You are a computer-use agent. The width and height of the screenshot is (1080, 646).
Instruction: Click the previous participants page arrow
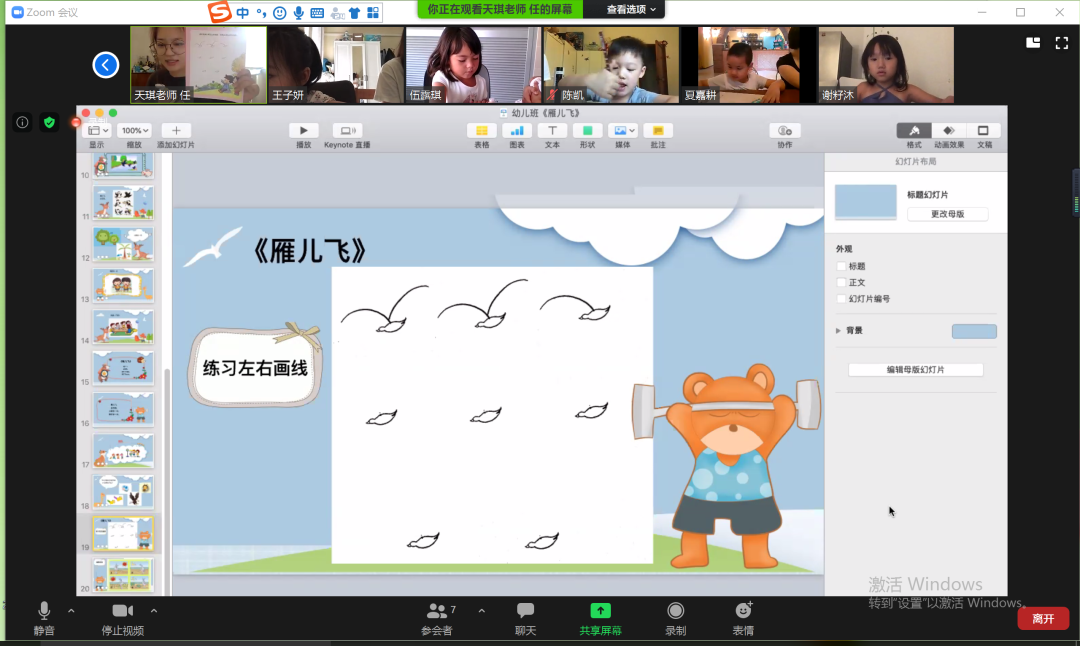click(x=105, y=65)
